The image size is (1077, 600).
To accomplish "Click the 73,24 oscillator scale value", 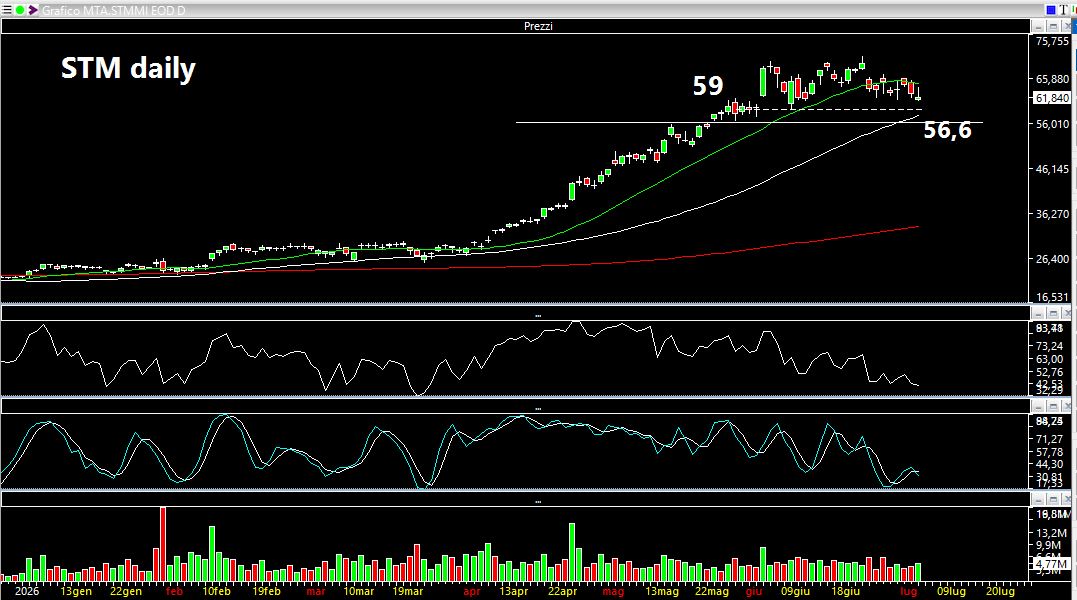I will (1050, 346).
